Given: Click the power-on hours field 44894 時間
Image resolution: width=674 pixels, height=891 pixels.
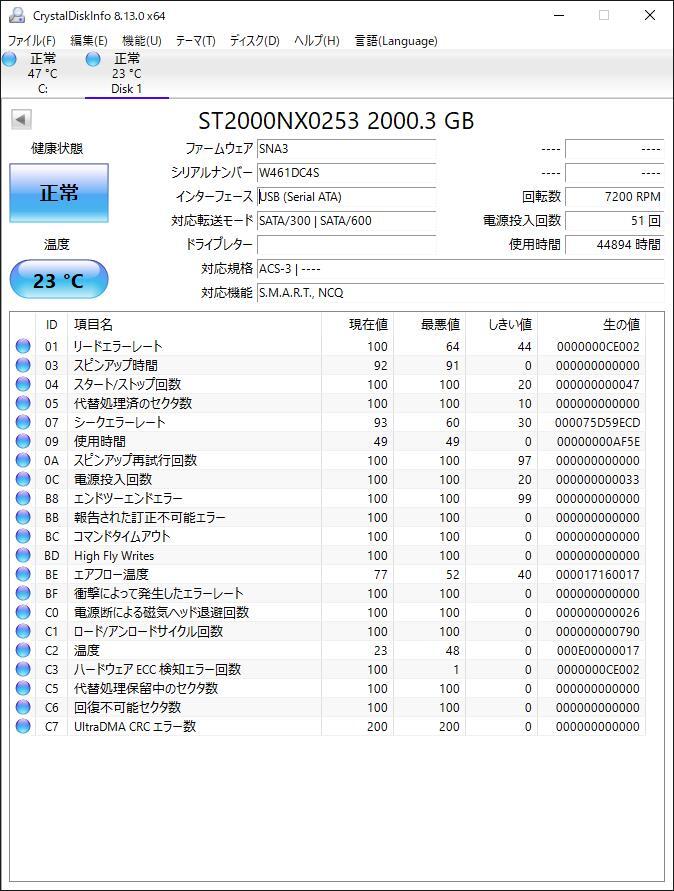Looking at the screenshot, I should (614, 244).
